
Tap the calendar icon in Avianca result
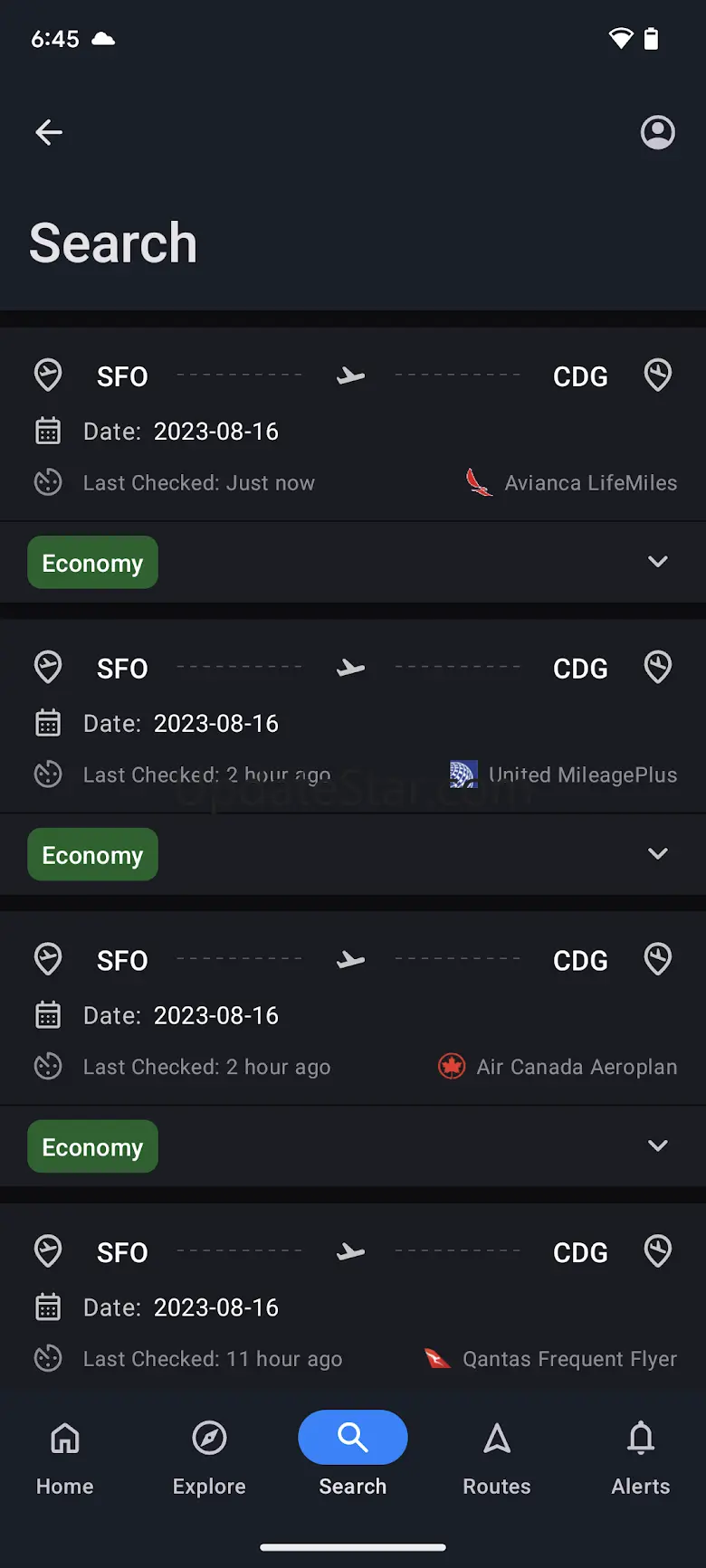pos(48,432)
